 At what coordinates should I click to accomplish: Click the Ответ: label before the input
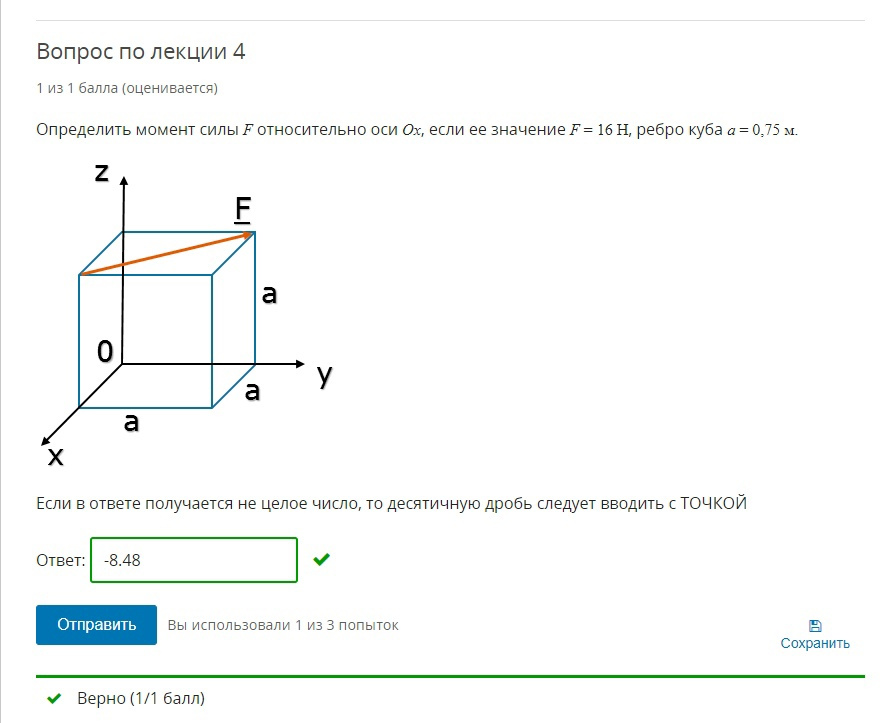[x=61, y=560]
